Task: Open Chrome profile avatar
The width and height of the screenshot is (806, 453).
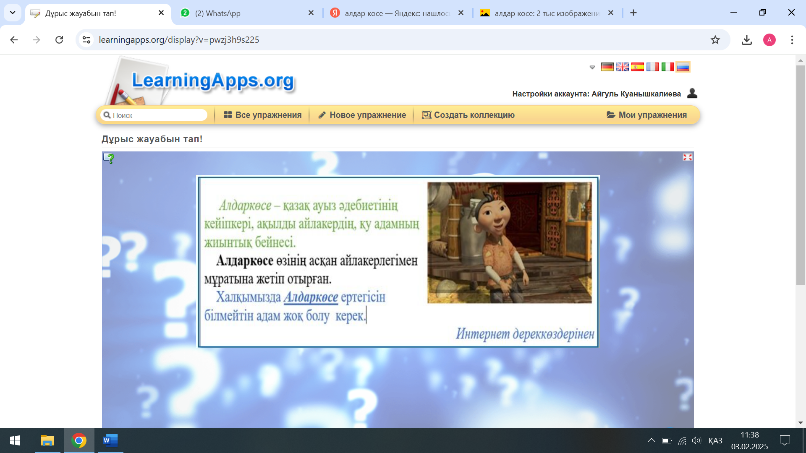Action: (x=770, y=40)
